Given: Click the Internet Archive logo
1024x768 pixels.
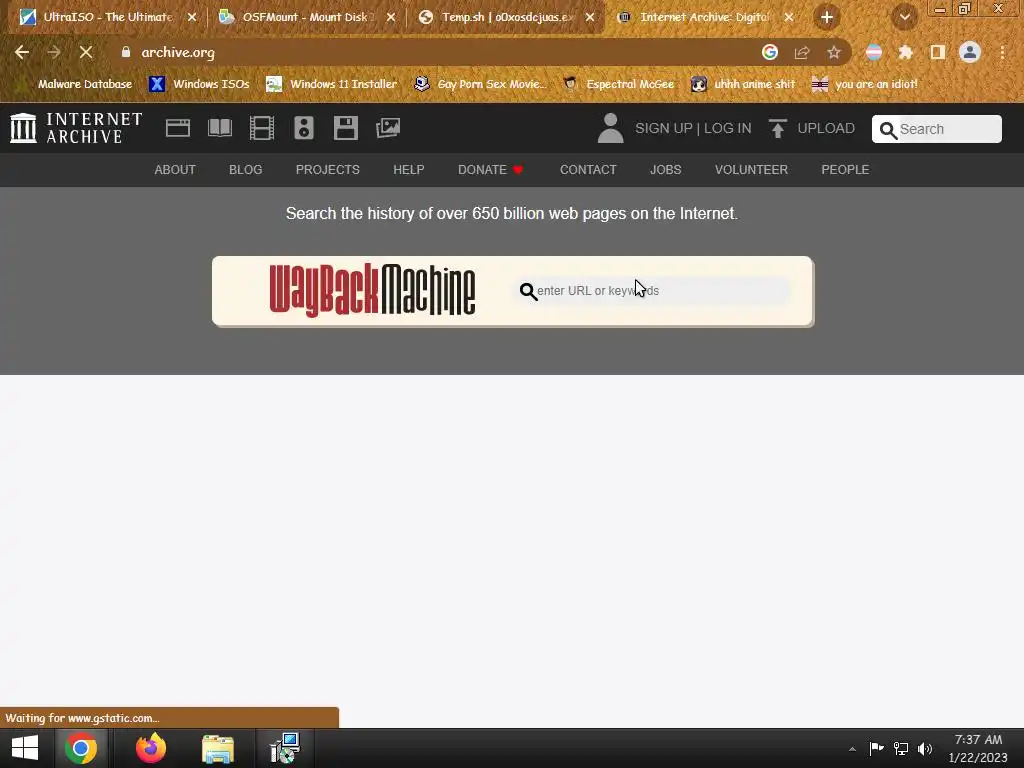Looking at the screenshot, I should pos(76,128).
